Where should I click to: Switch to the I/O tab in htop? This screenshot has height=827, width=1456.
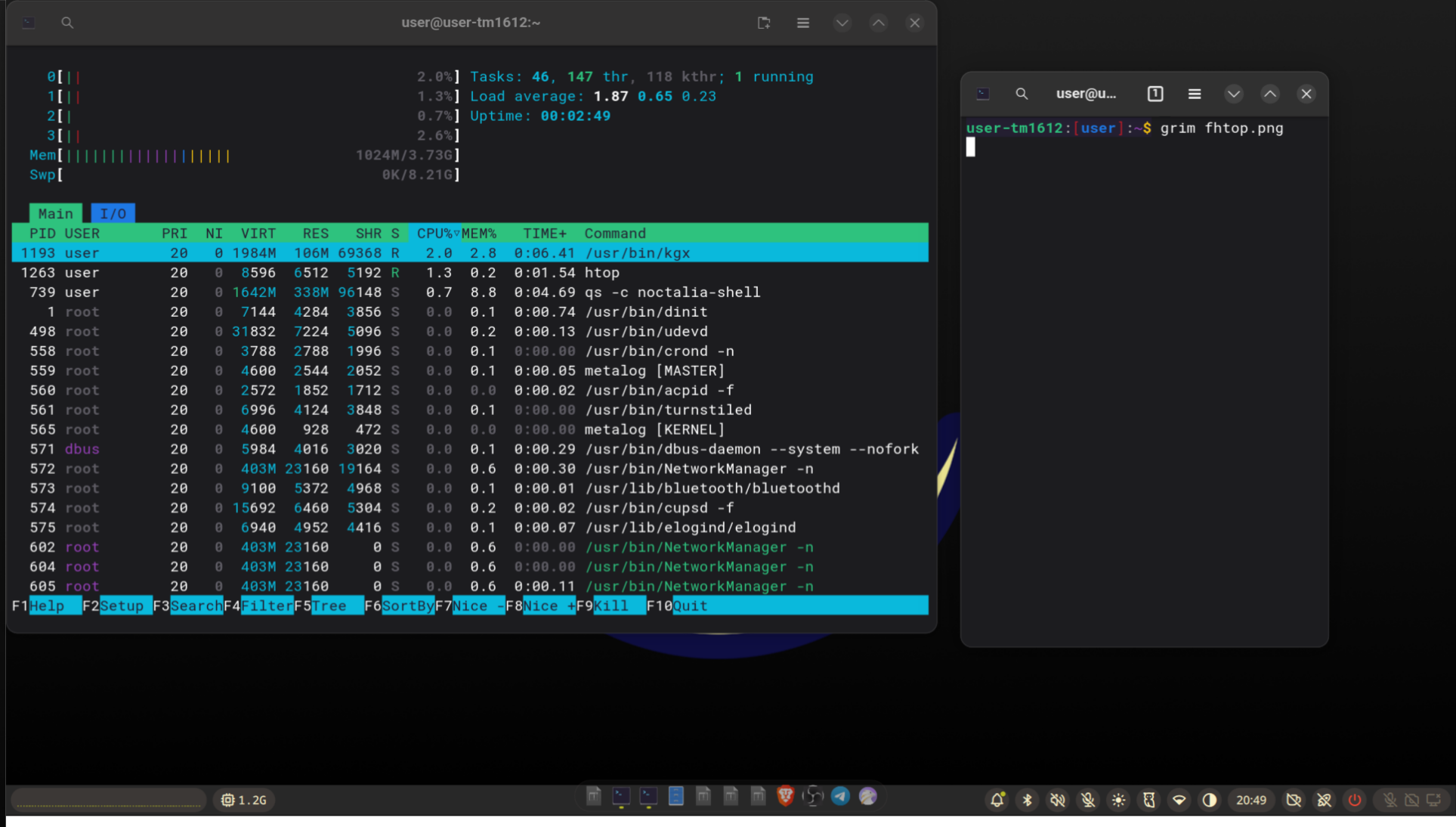pyautogui.click(x=113, y=213)
